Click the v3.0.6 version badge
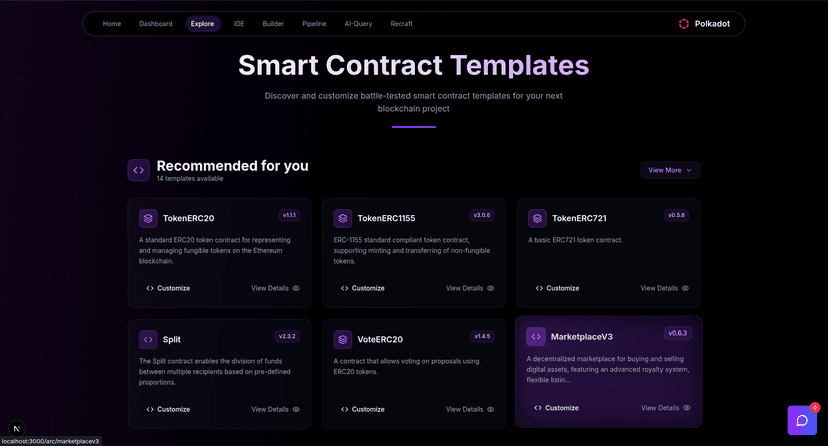Image resolution: width=828 pixels, height=446 pixels. (x=482, y=215)
